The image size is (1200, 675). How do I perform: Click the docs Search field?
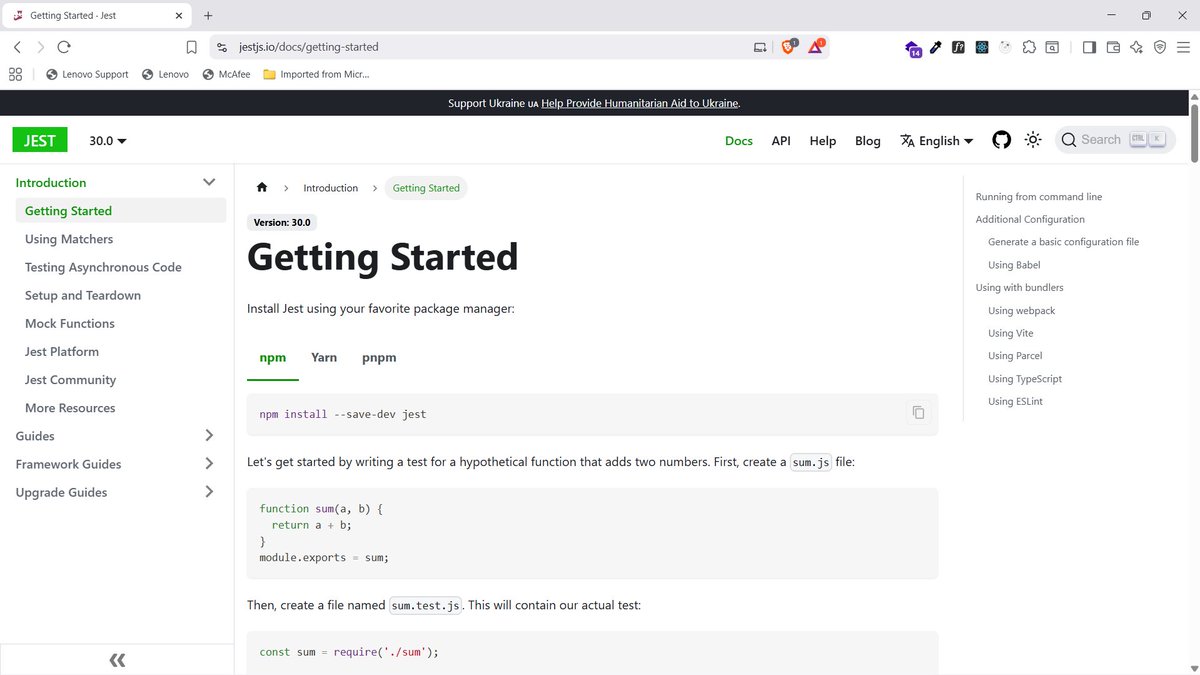tap(1117, 140)
